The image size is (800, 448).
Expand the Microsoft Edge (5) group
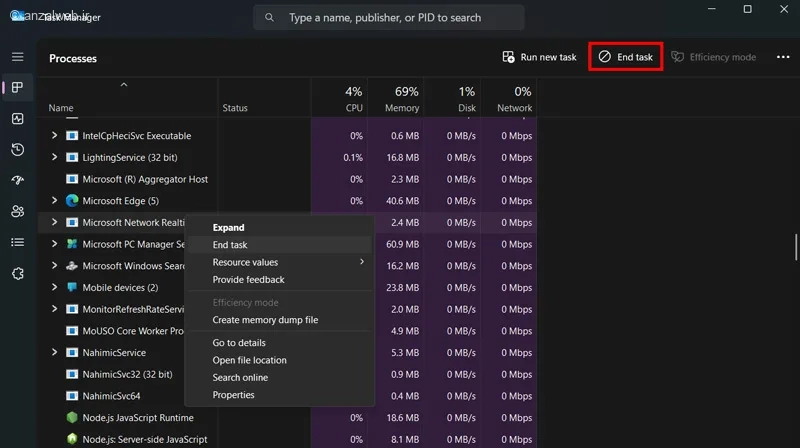[x=54, y=201]
